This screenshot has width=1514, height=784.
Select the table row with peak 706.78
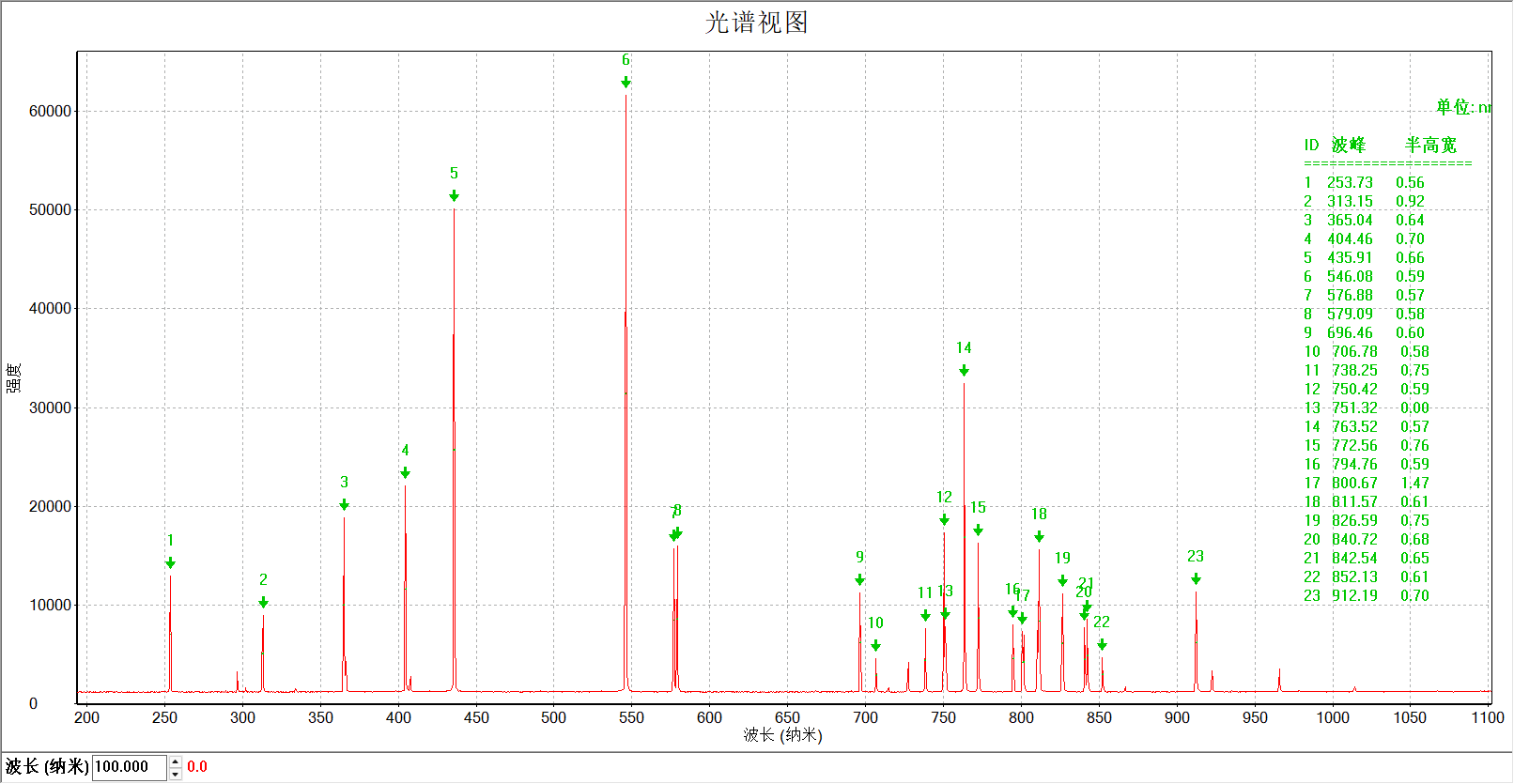click(x=1367, y=351)
